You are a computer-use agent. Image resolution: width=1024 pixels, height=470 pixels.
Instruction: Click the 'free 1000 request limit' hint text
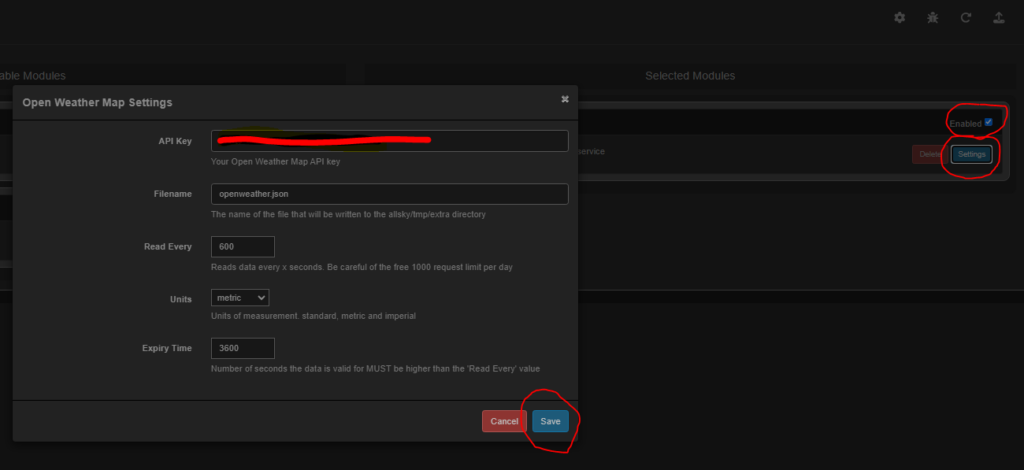click(x=362, y=267)
